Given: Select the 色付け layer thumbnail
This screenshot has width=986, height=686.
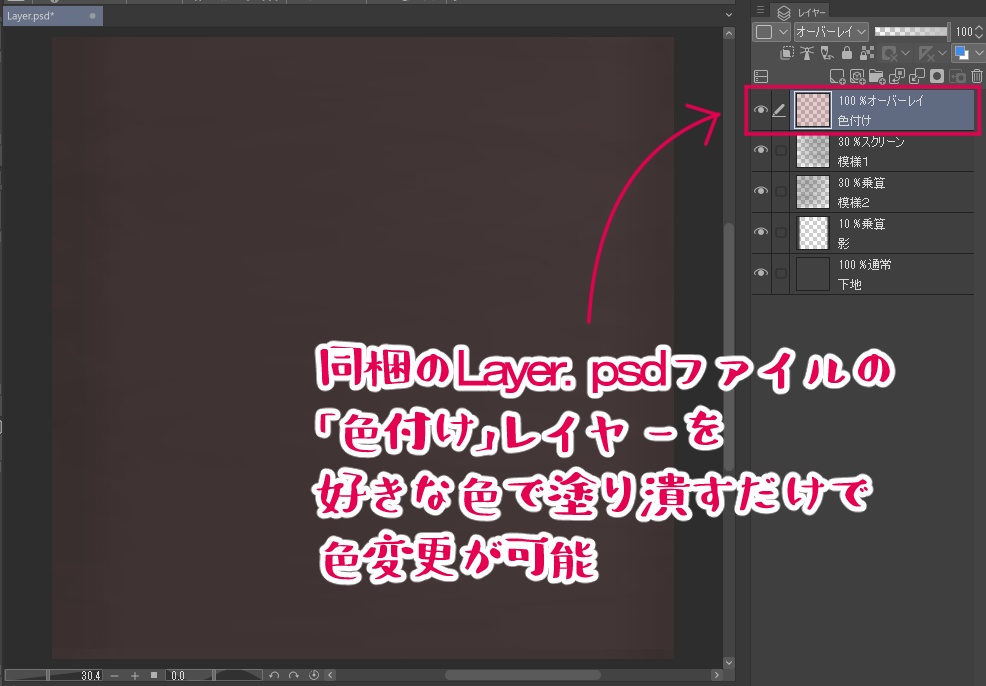Looking at the screenshot, I should (x=812, y=110).
